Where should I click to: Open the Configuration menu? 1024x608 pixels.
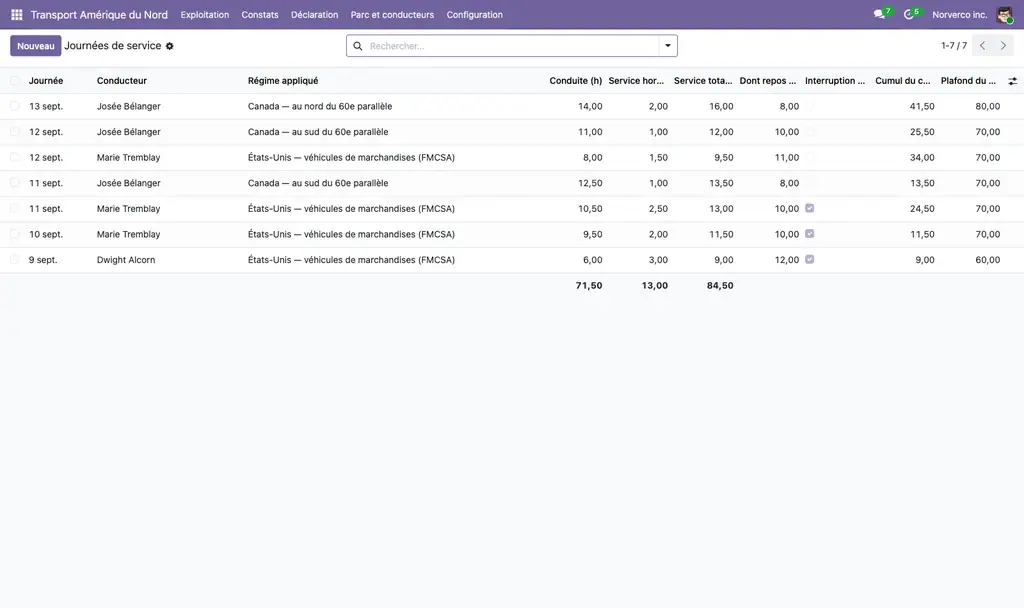pyautogui.click(x=474, y=14)
